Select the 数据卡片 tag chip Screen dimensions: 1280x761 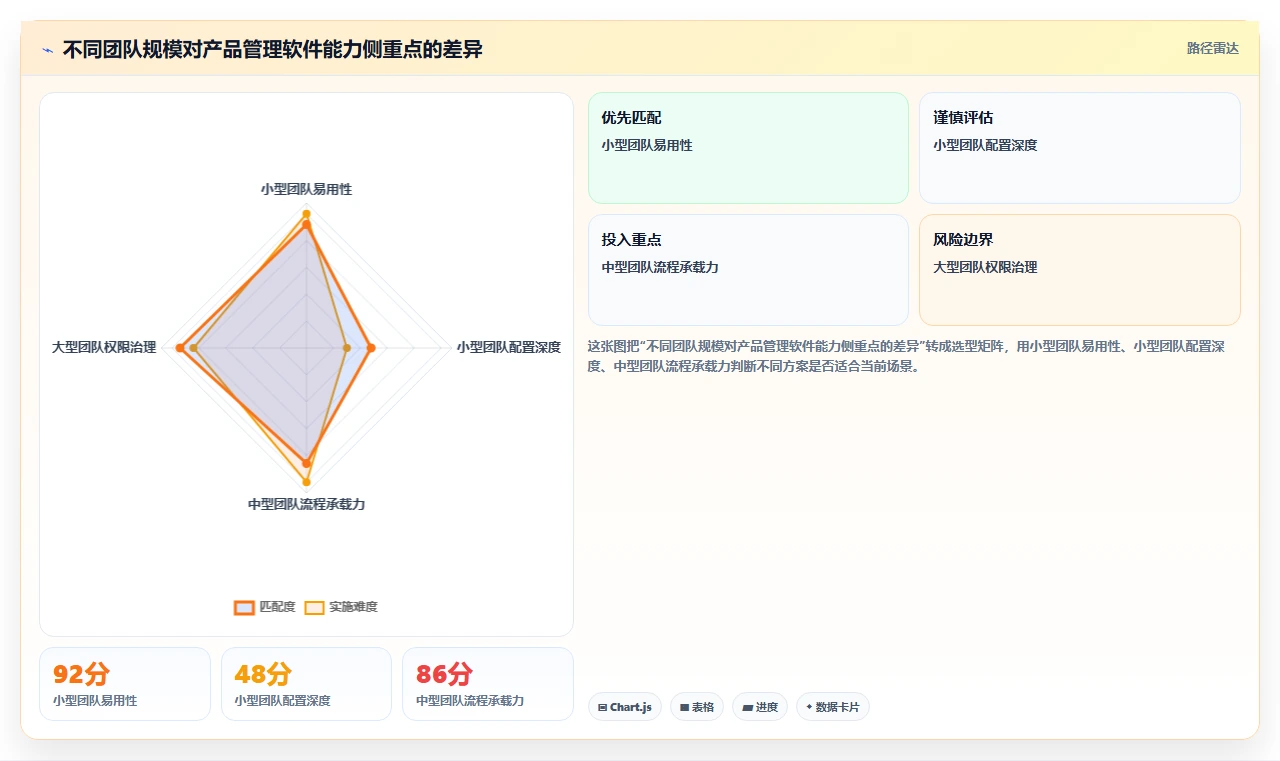pyautogui.click(x=833, y=707)
